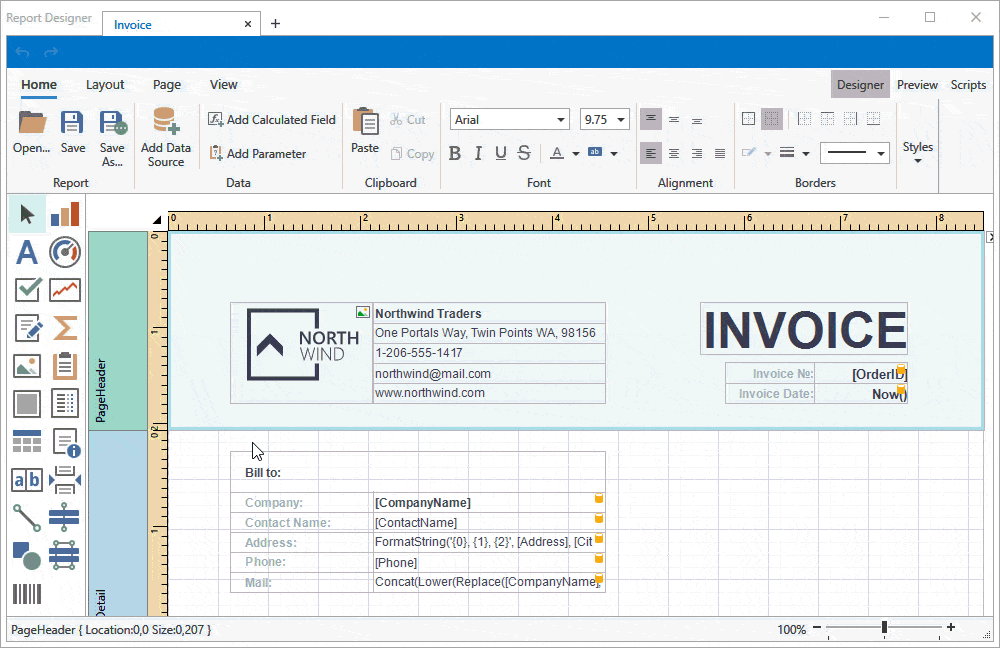The width and height of the screenshot is (1000, 648).
Task: Click Add Calculated Field in the Data group
Action: click(271, 119)
